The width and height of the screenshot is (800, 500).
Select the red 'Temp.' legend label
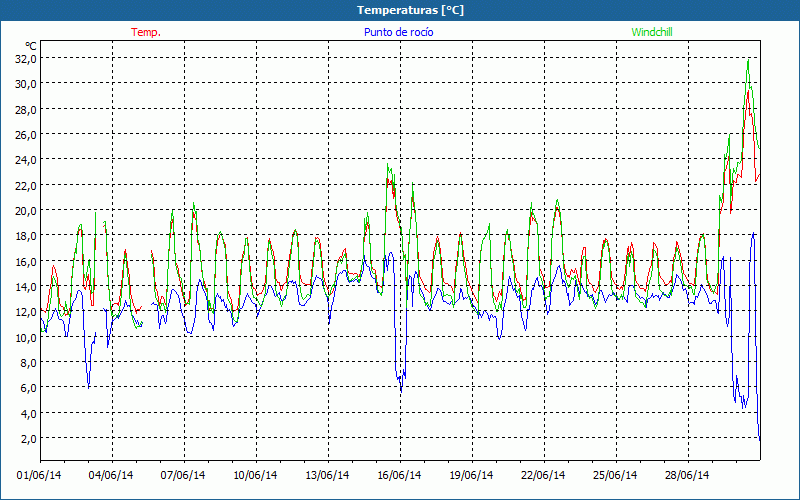pyautogui.click(x=146, y=32)
